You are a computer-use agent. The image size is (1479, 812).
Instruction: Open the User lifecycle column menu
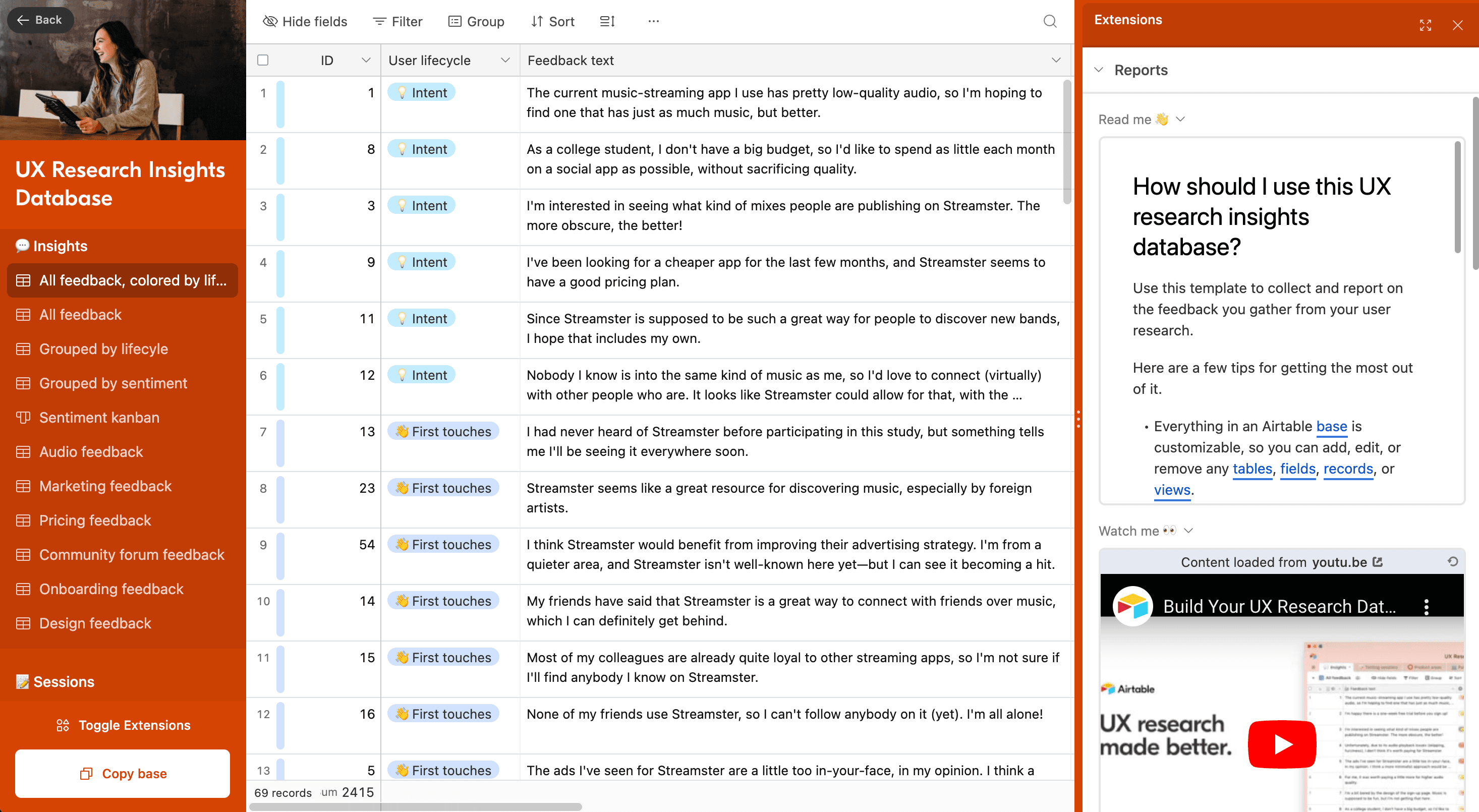pos(505,60)
